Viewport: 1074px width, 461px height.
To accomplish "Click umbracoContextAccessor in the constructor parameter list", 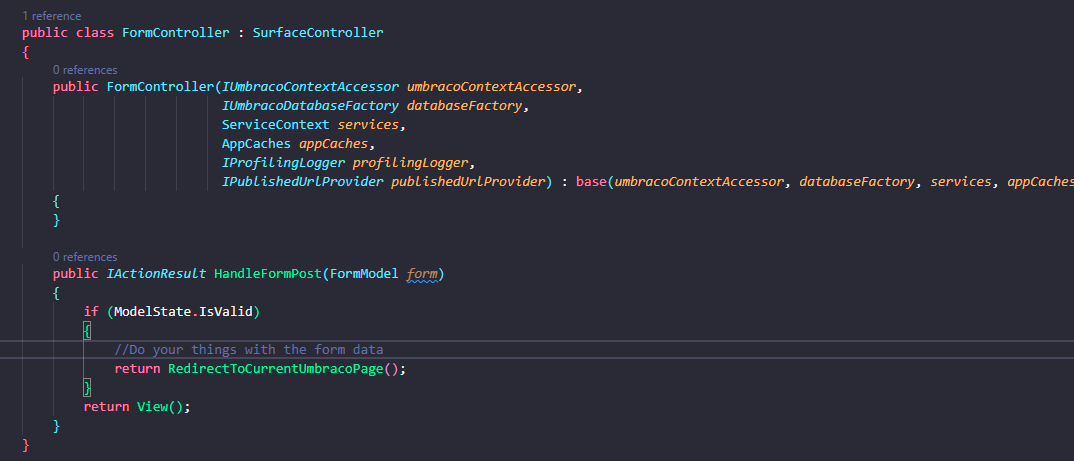I will [x=492, y=88].
